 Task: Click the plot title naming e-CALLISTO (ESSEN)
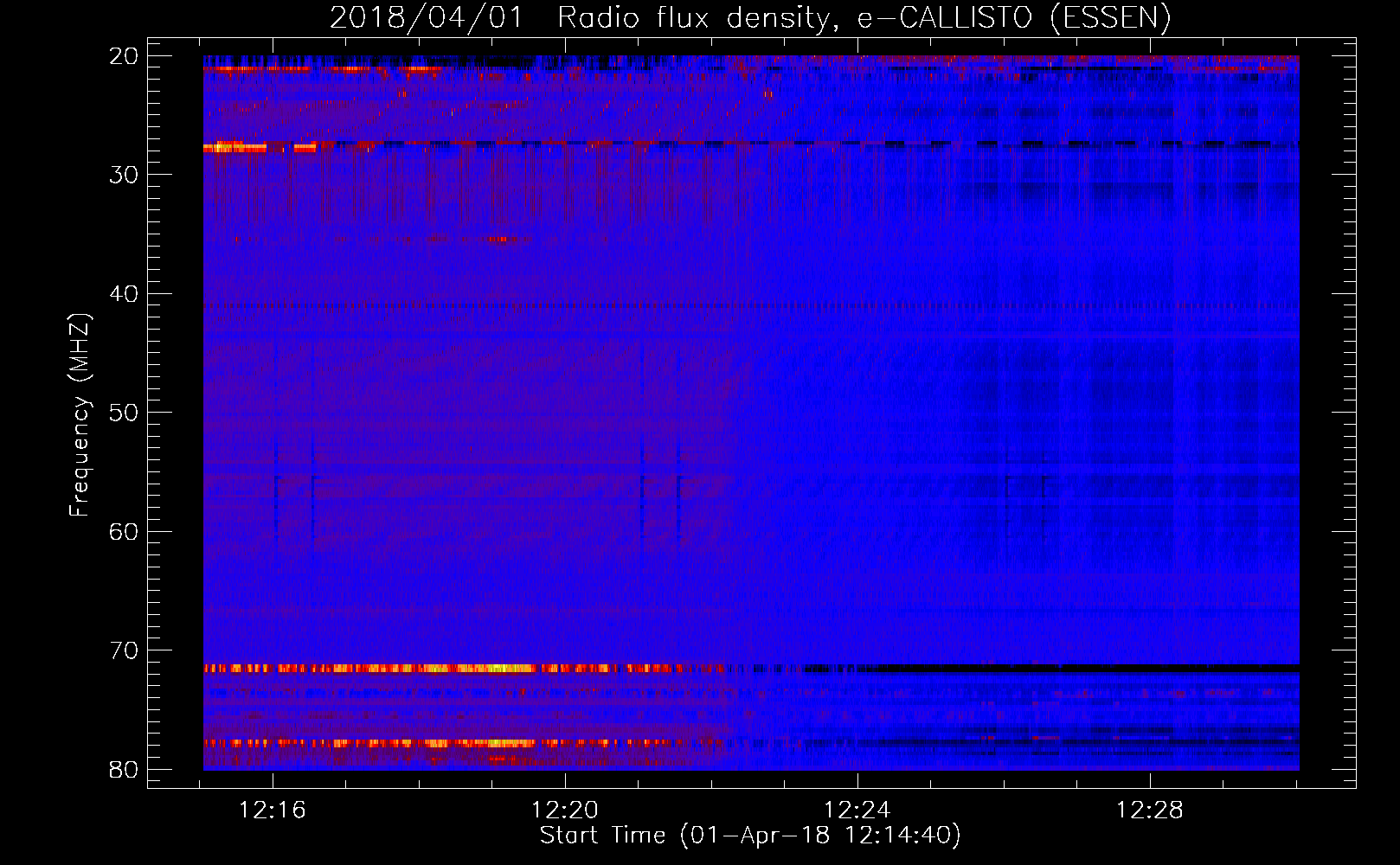750,18
